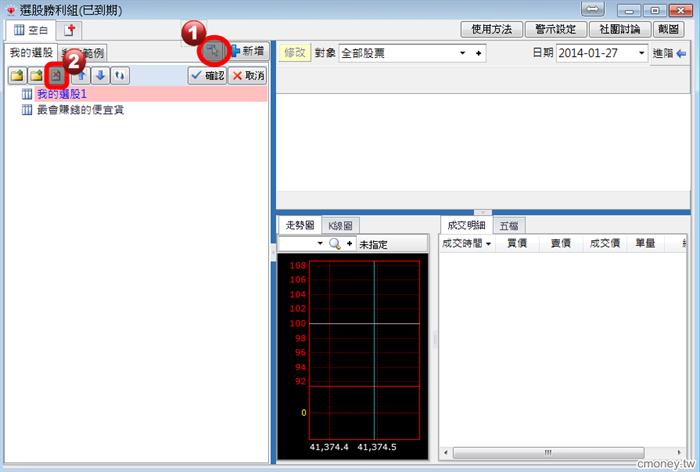Click the blue down arrow move icon
700x472 pixels.
point(99,75)
